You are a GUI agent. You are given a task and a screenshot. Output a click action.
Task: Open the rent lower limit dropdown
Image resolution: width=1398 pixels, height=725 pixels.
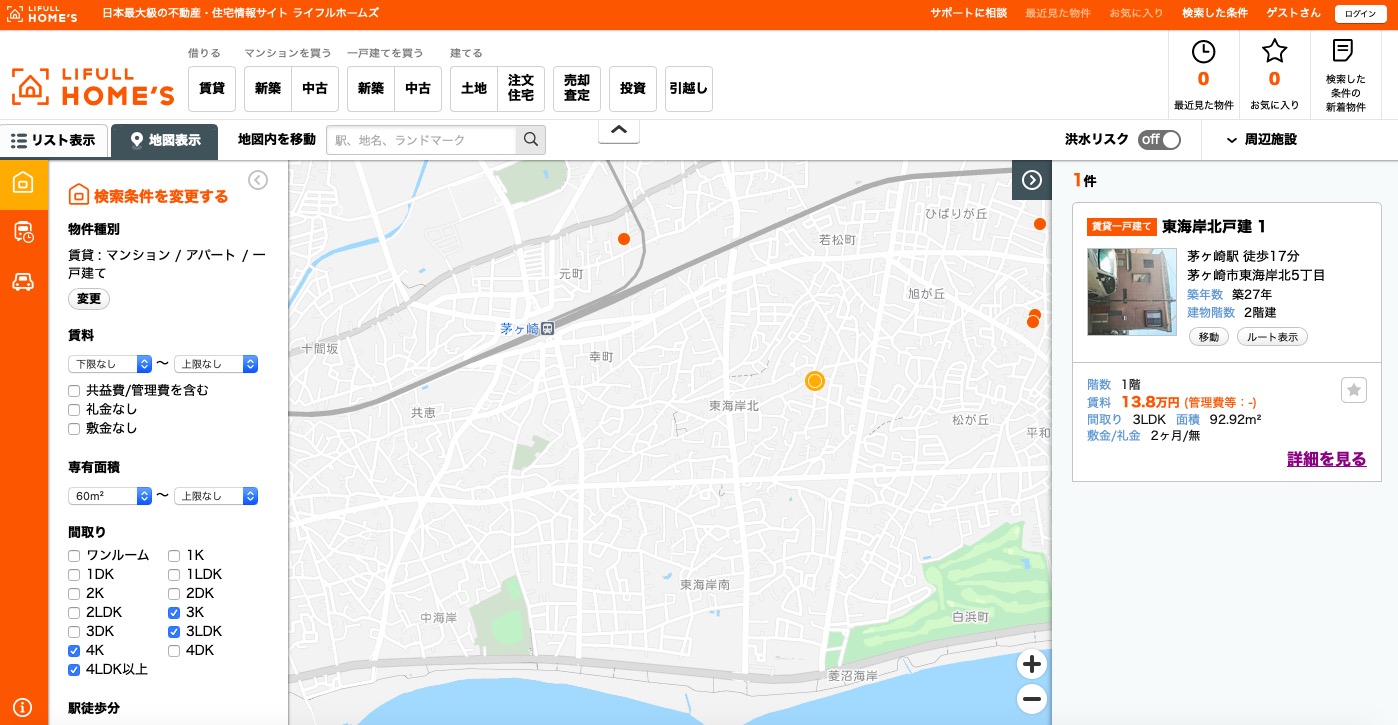109,364
